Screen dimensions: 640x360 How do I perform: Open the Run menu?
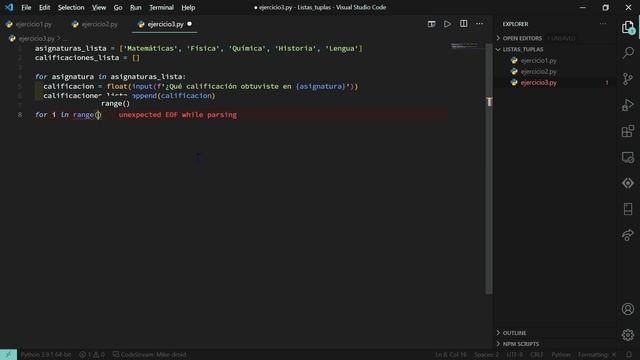(x=136, y=7)
